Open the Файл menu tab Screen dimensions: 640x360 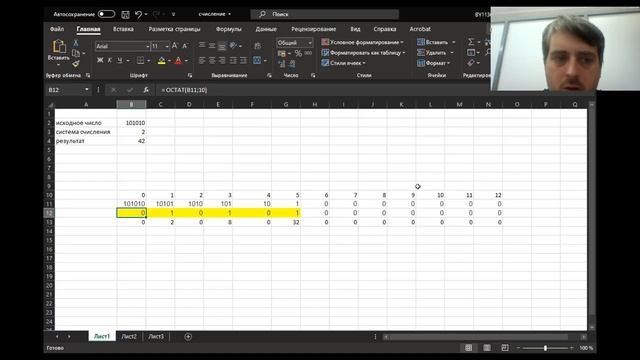57,29
